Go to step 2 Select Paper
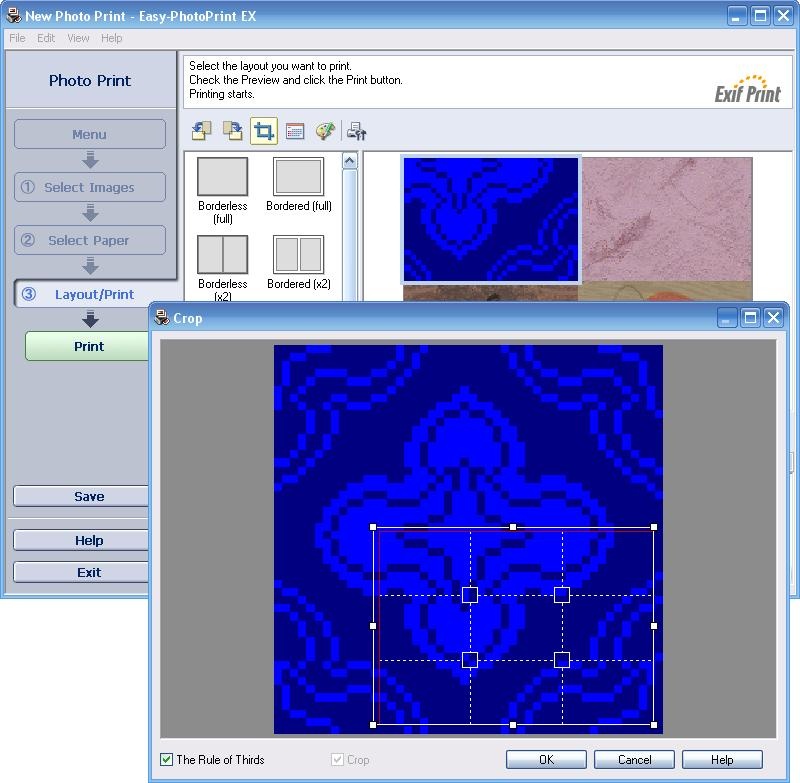Screen dimensions: 800x783 click(90, 240)
